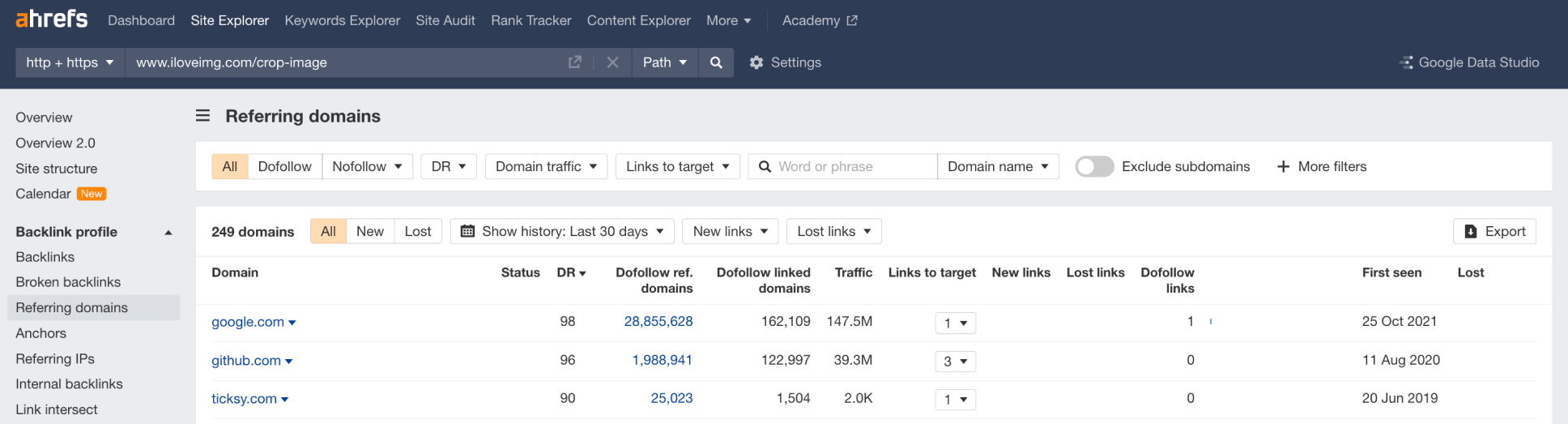
Task: Open Domain traffic filter dropdown
Action: (546, 166)
